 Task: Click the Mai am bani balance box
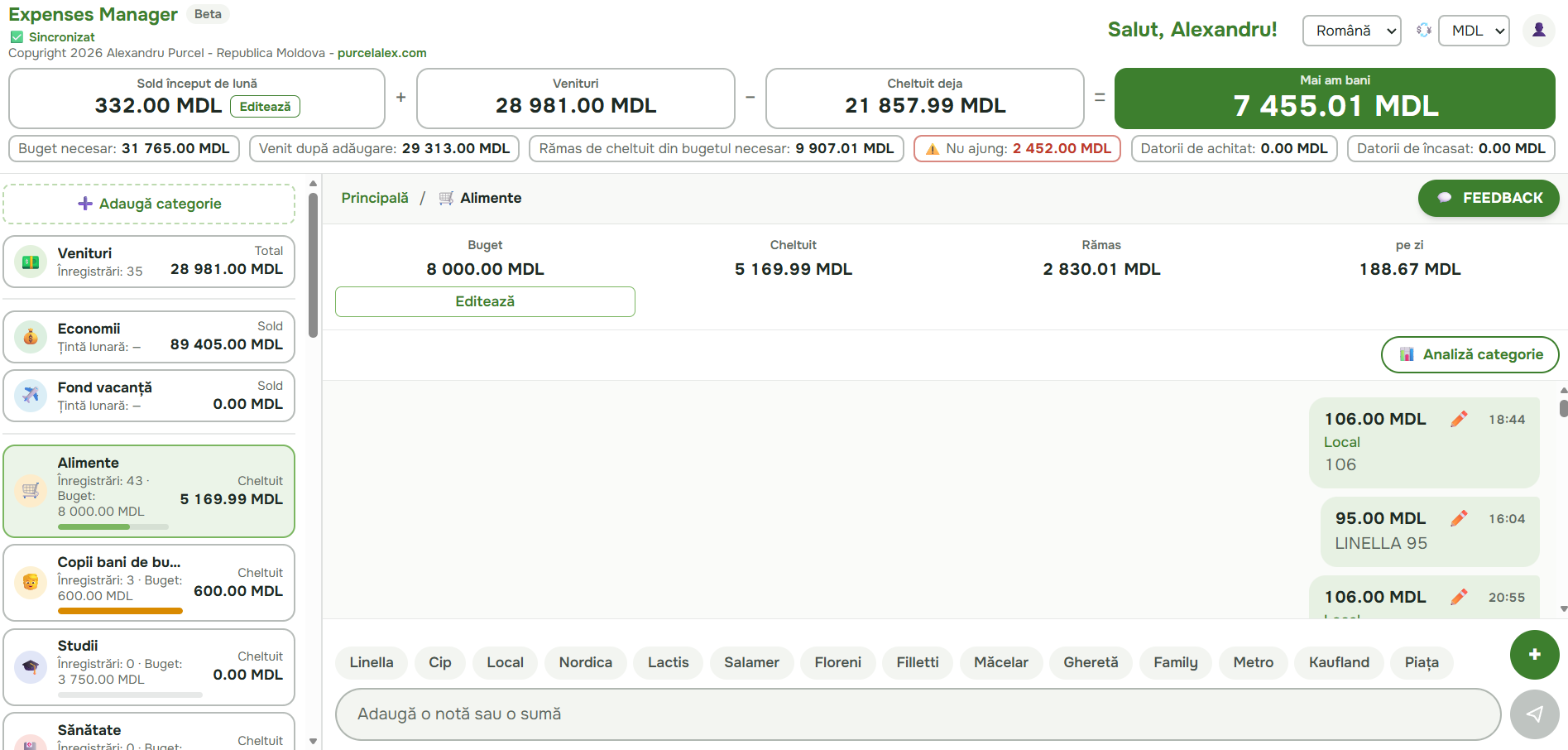(x=1335, y=99)
